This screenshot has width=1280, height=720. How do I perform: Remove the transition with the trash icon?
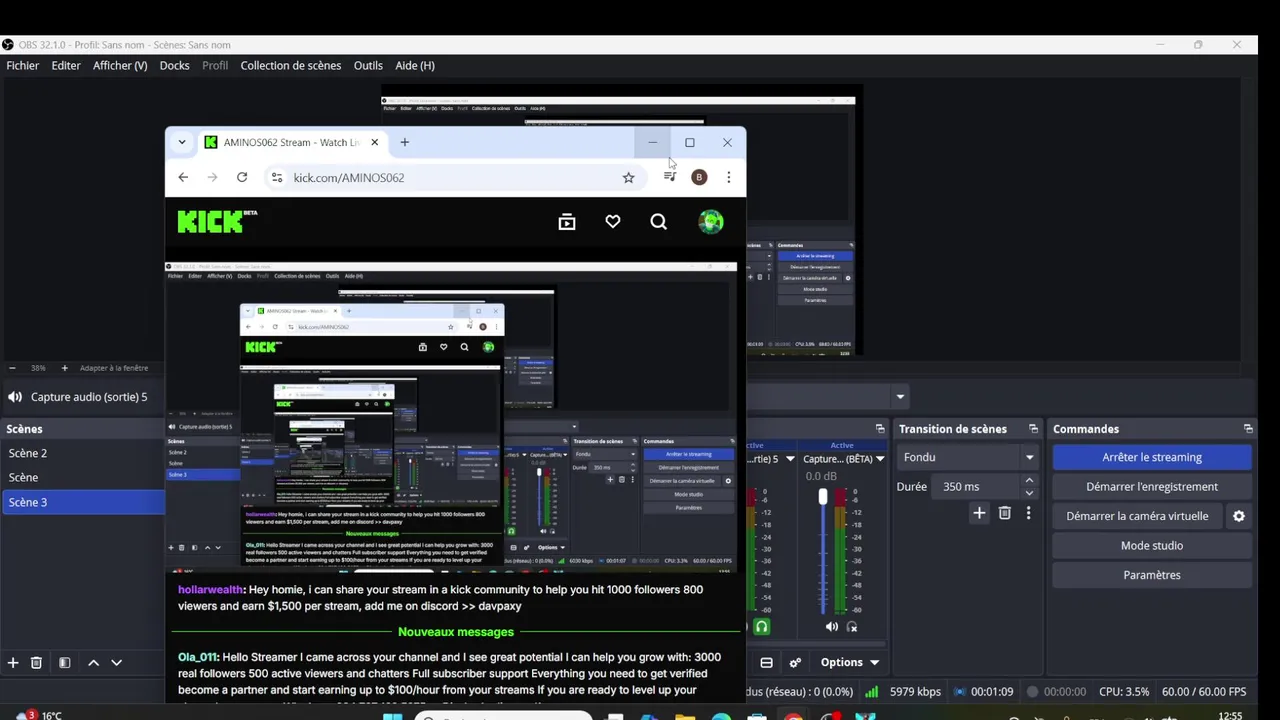[x=1005, y=513]
